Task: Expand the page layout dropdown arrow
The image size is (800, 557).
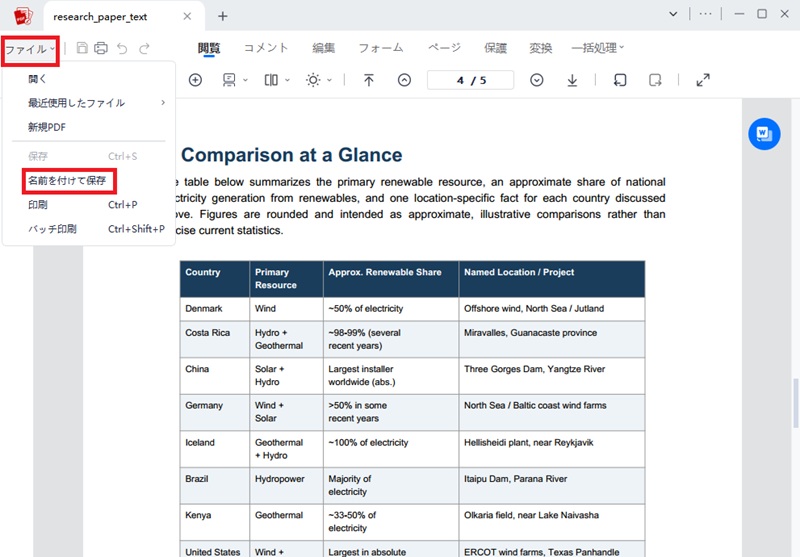Action: tap(287, 80)
